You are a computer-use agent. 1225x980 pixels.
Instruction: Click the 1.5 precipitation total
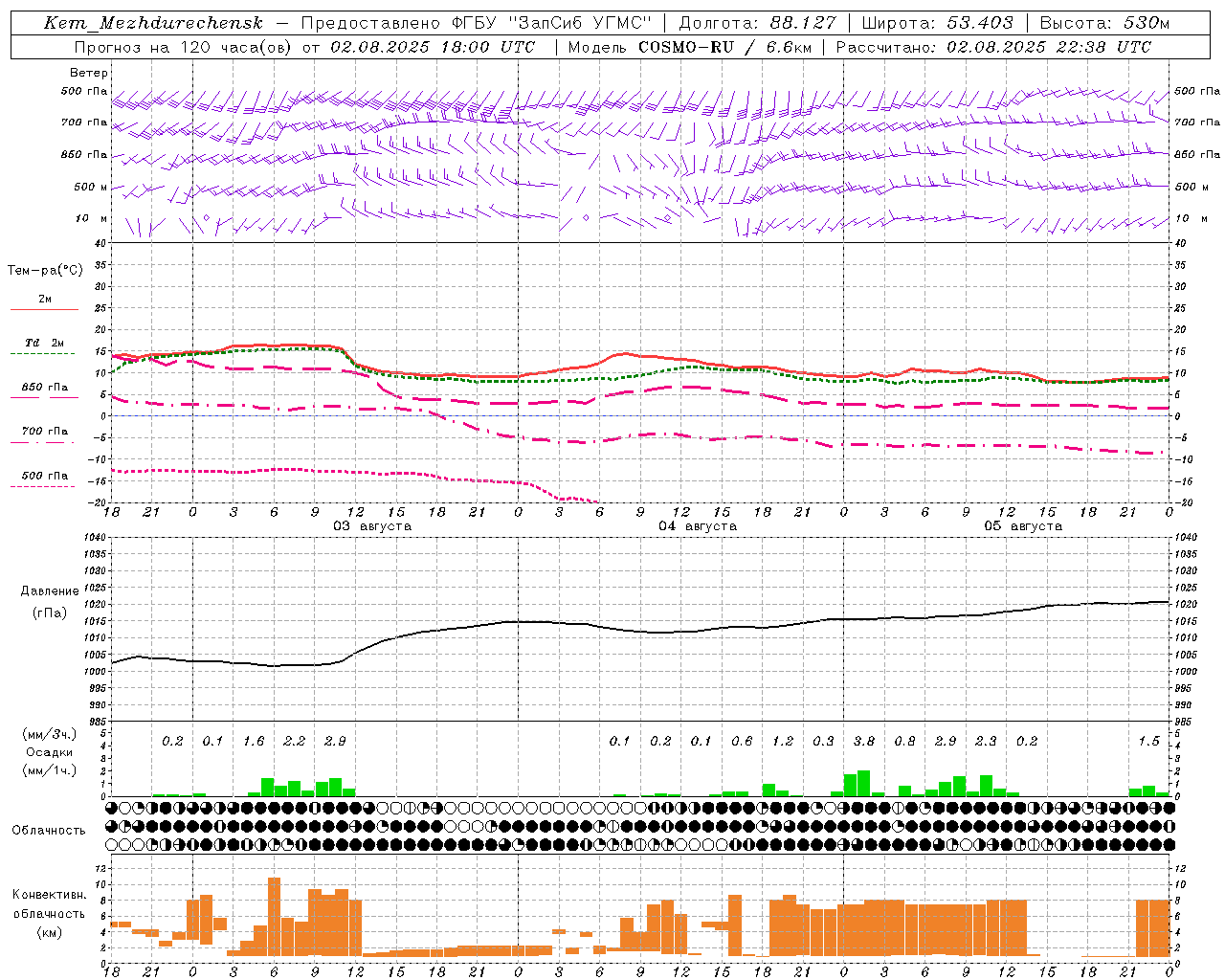1148,741
